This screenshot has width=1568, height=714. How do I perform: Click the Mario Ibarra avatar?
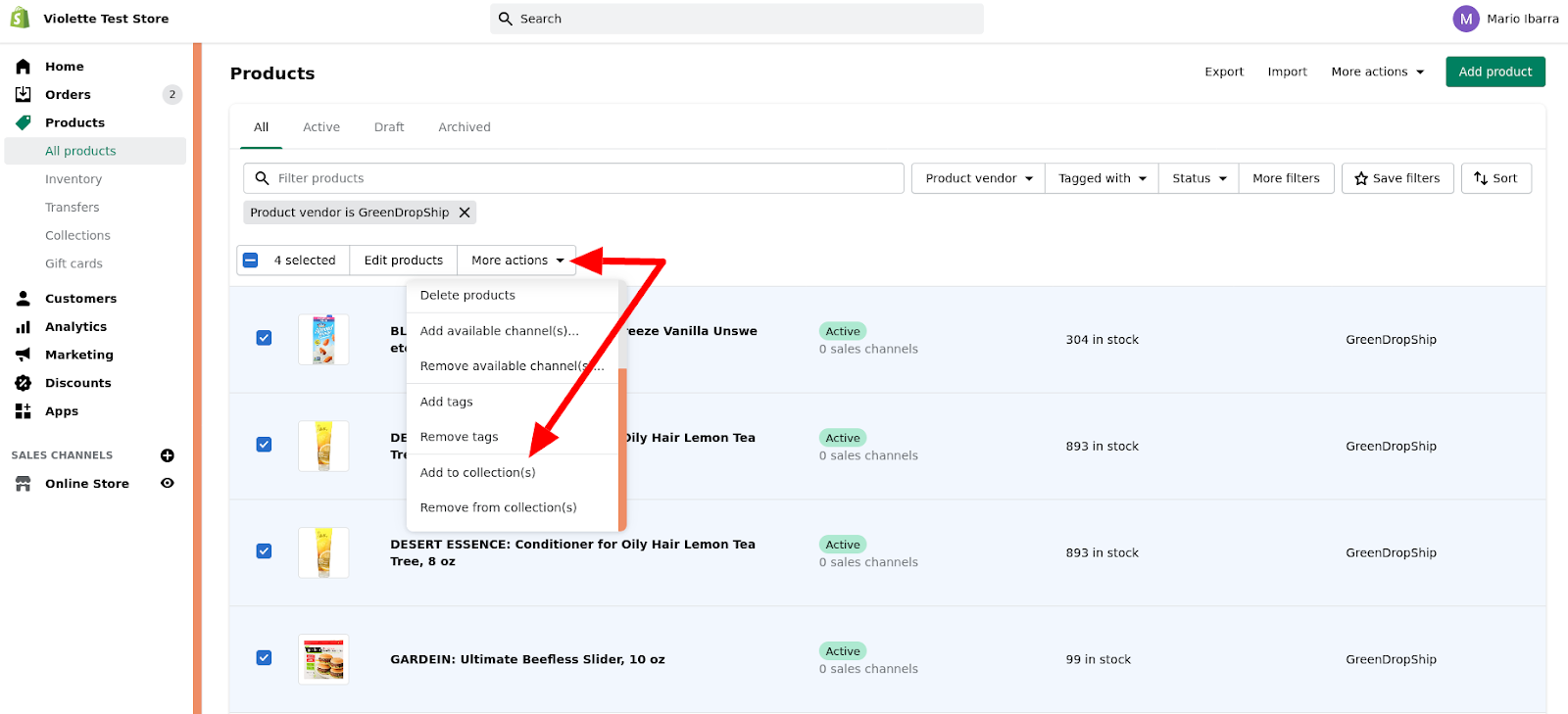coord(1466,19)
